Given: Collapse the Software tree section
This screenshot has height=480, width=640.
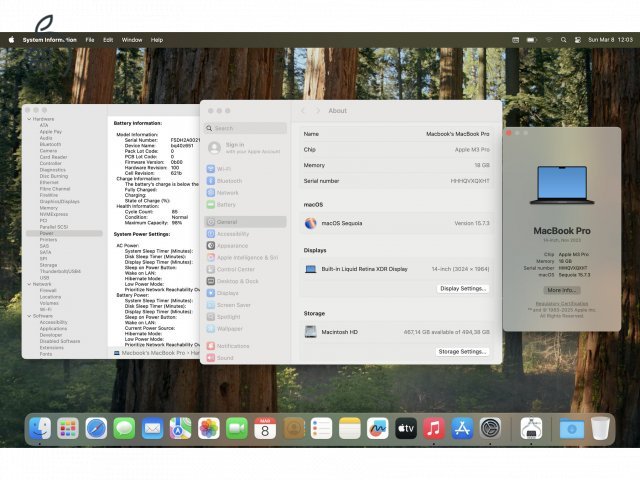Looking at the screenshot, I should pyautogui.click(x=29, y=316).
